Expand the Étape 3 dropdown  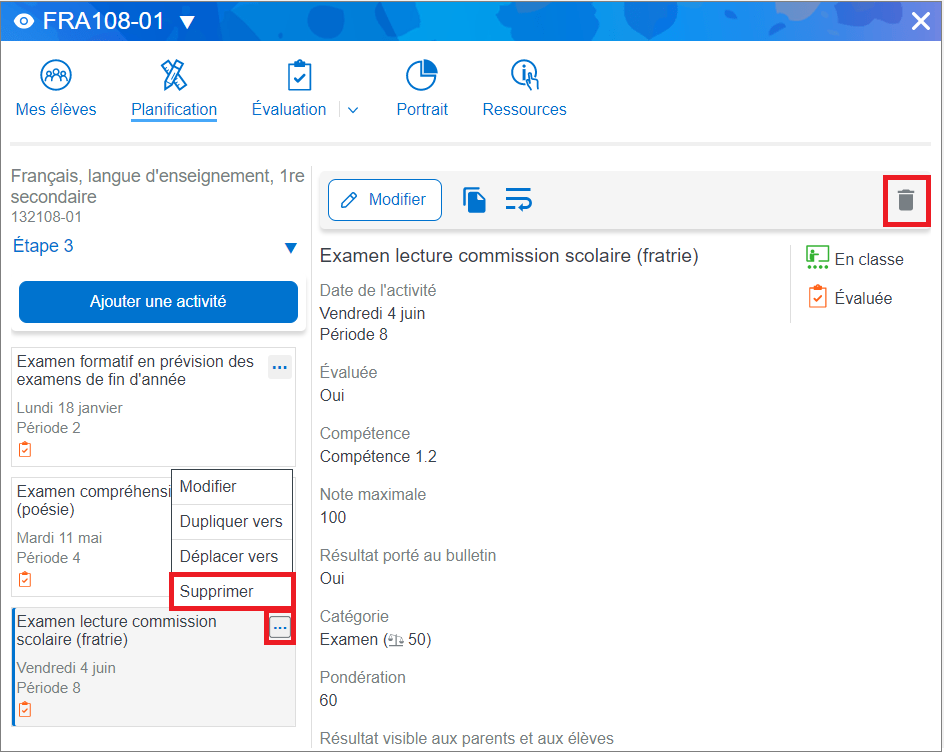point(290,247)
